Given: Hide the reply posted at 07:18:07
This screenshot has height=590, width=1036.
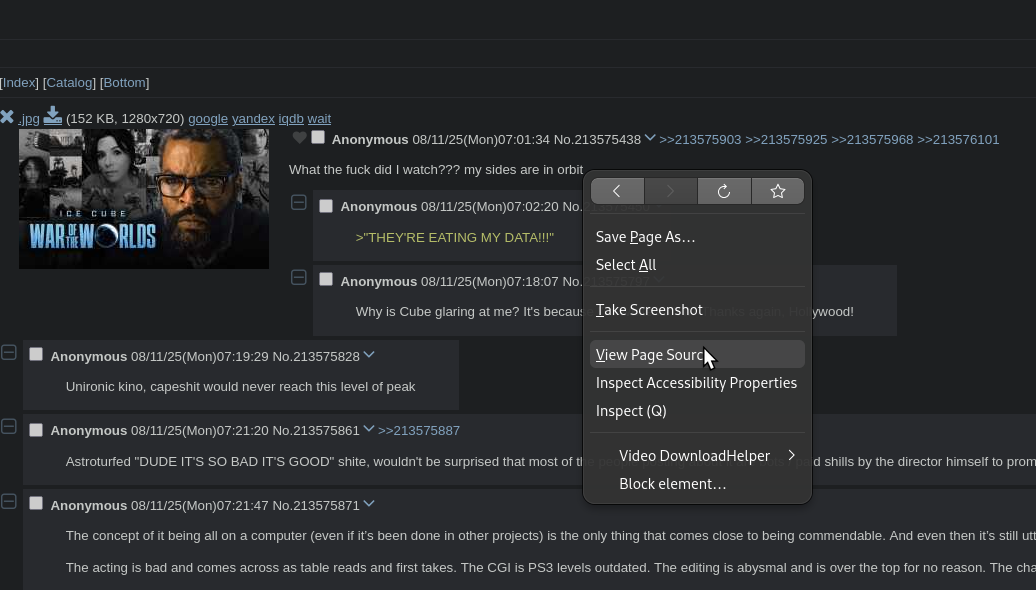Looking at the screenshot, I should [299, 277].
